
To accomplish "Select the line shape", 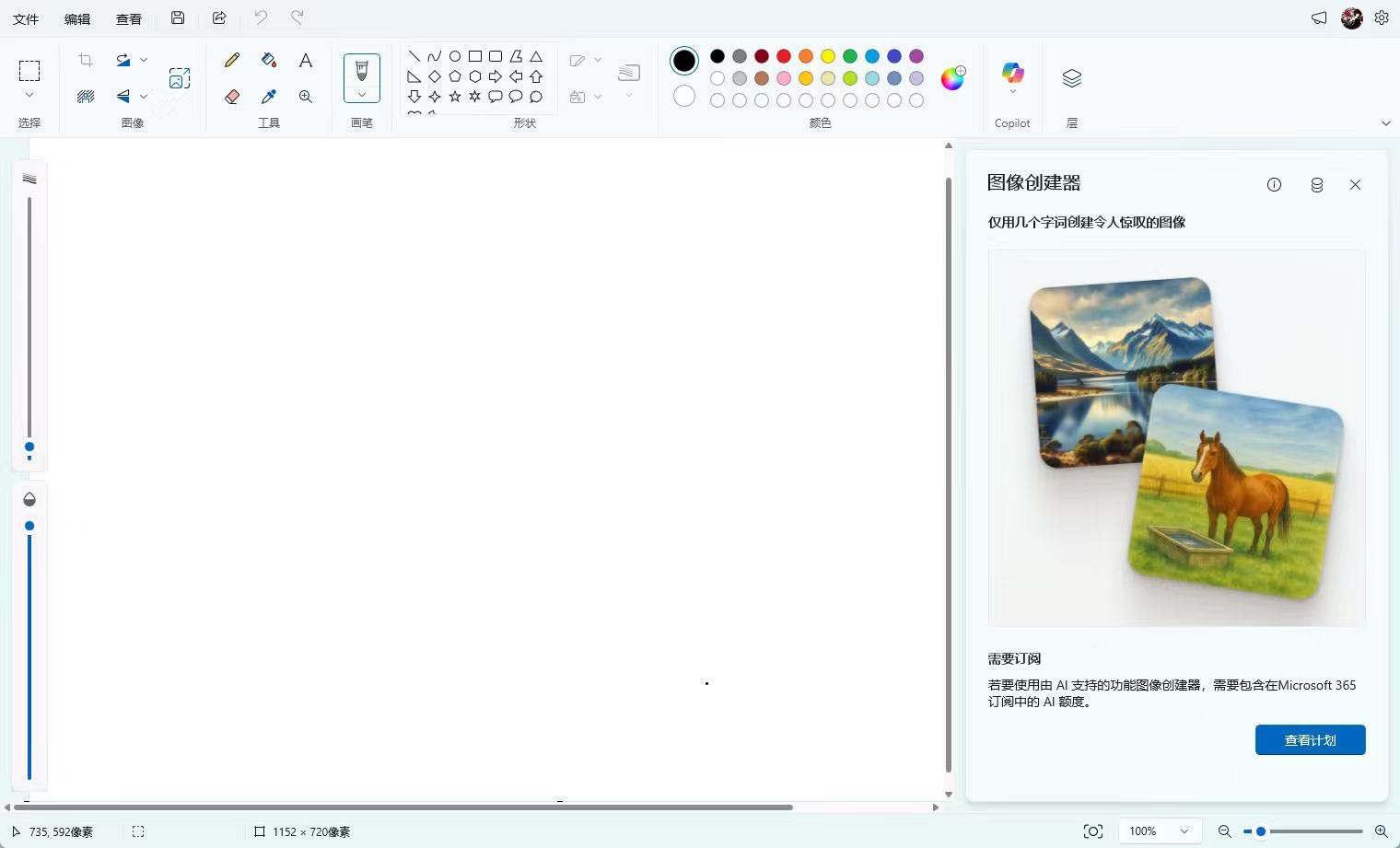I will tap(414, 56).
